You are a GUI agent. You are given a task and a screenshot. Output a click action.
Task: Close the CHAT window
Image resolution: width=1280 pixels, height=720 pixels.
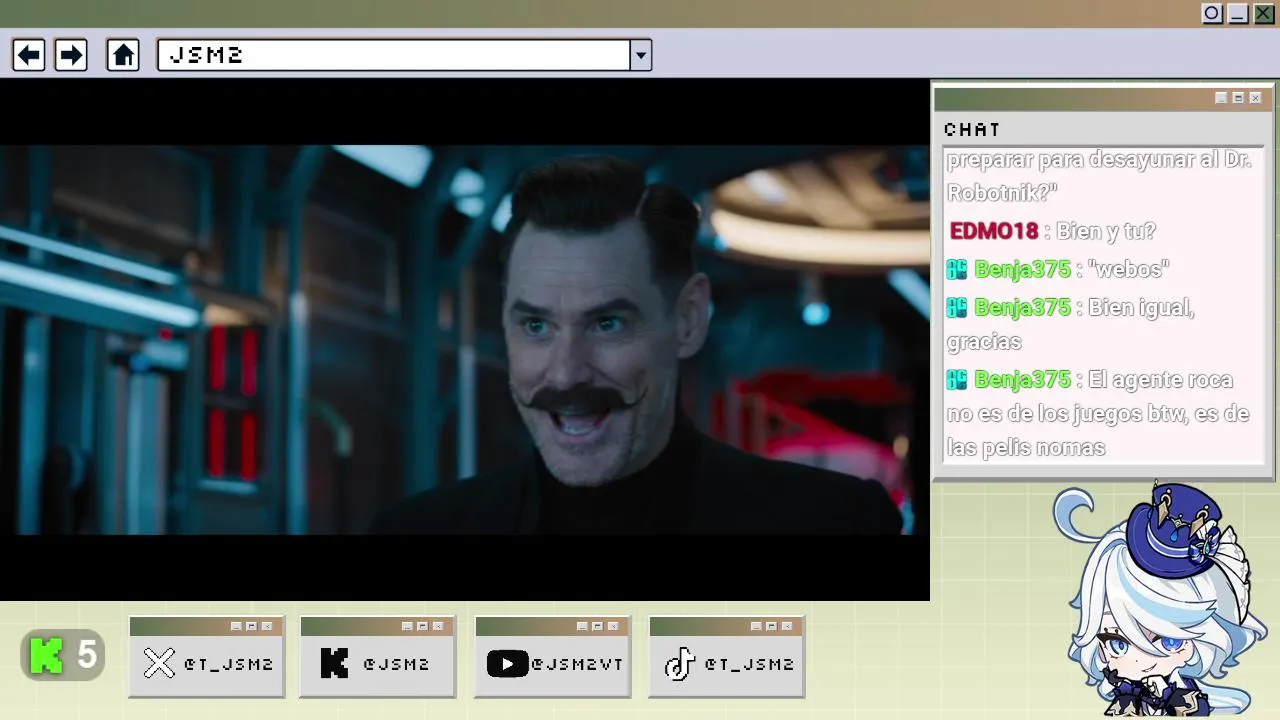[1255, 98]
